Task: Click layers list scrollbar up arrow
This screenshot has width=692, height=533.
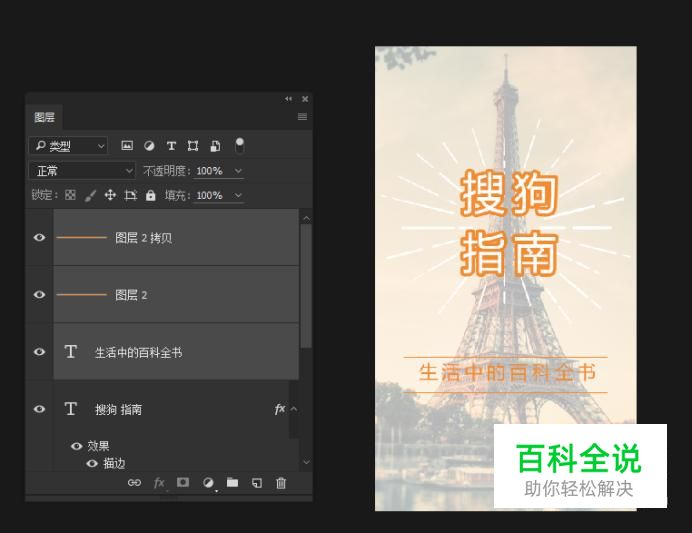Action: pyautogui.click(x=306, y=218)
